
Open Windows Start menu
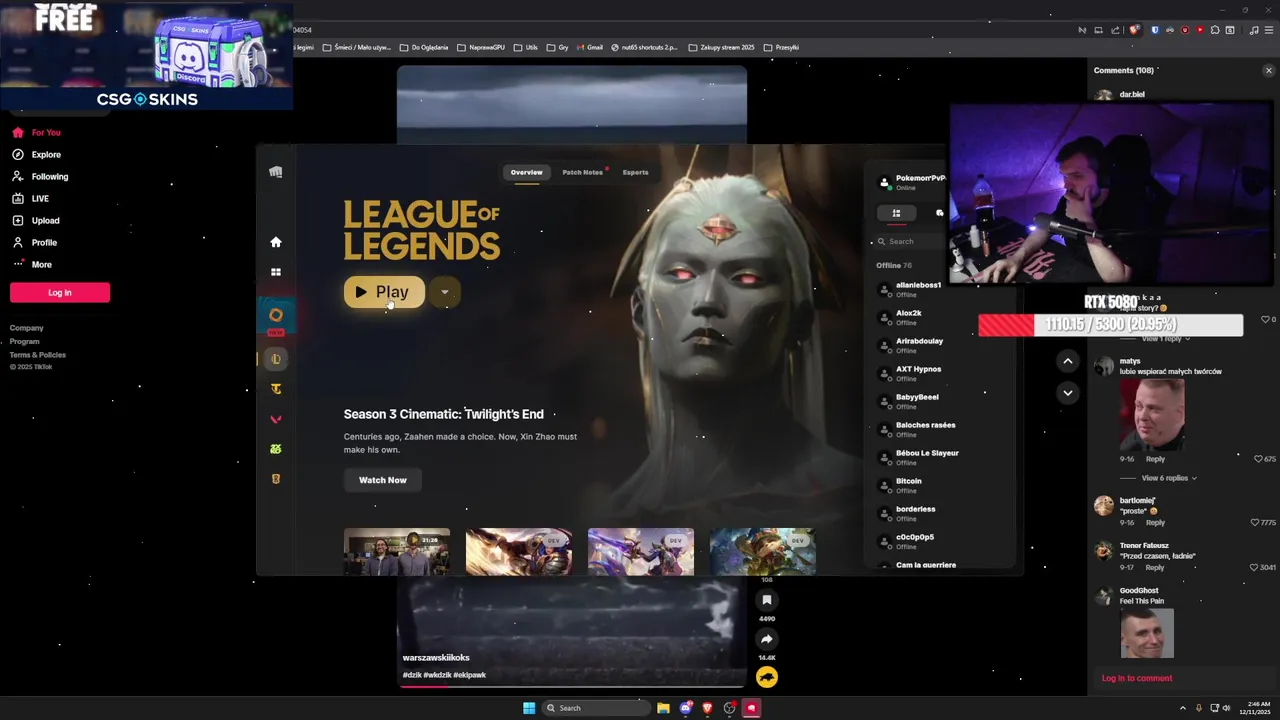coord(529,708)
